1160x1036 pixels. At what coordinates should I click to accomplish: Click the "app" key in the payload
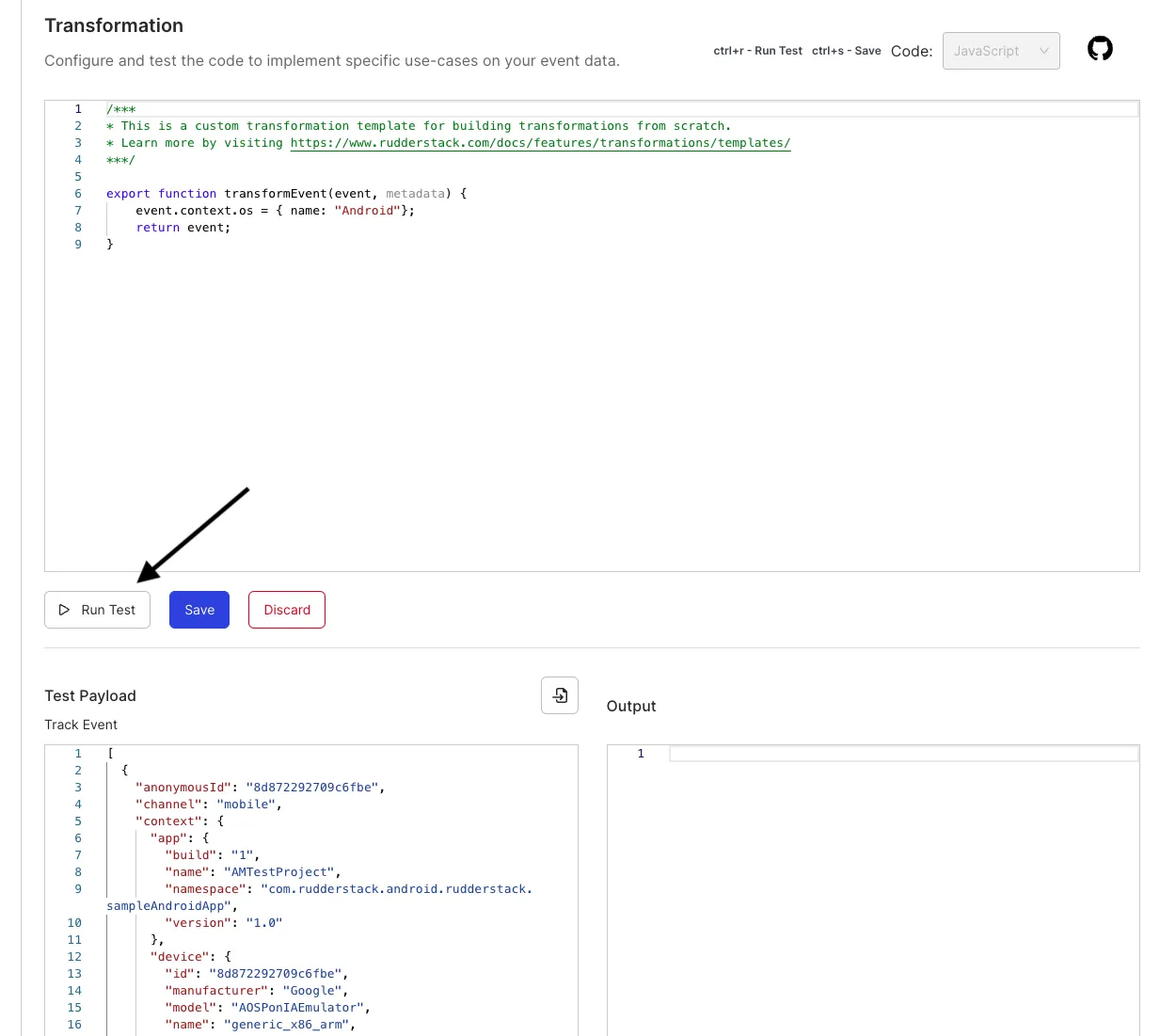tap(169, 838)
